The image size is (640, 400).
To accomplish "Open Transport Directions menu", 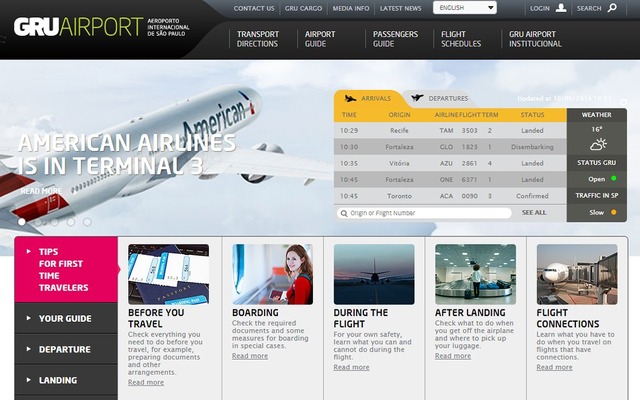I will pyautogui.click(x=258, y=39).
